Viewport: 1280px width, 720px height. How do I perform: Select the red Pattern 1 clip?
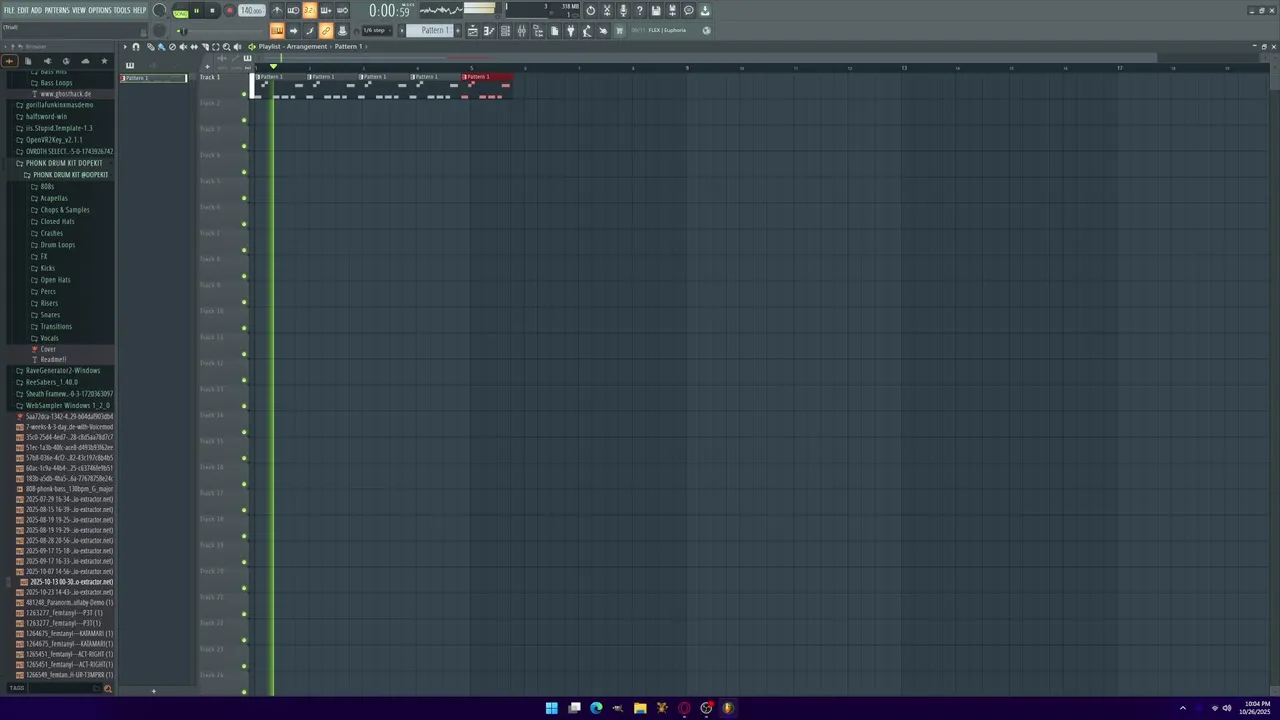(487, 86)
